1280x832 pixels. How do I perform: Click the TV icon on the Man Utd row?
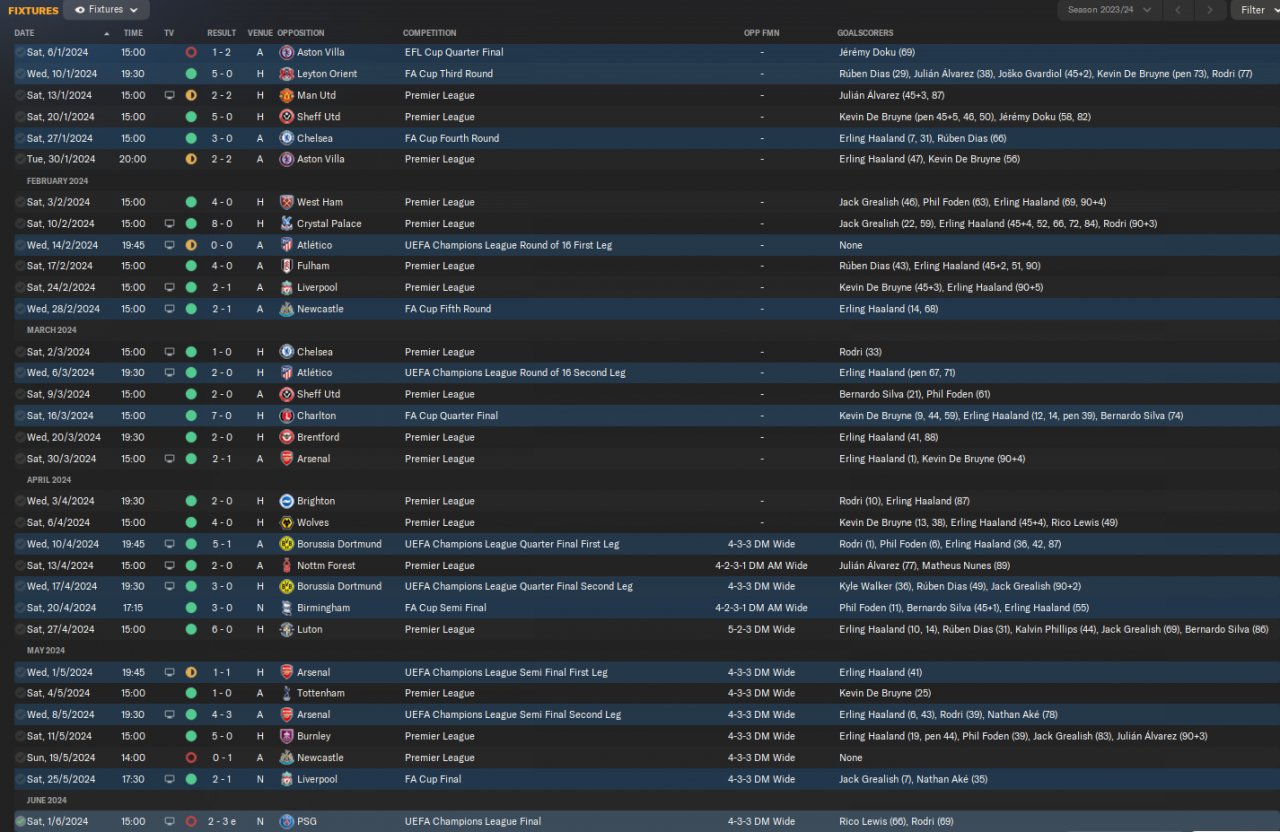169,95
